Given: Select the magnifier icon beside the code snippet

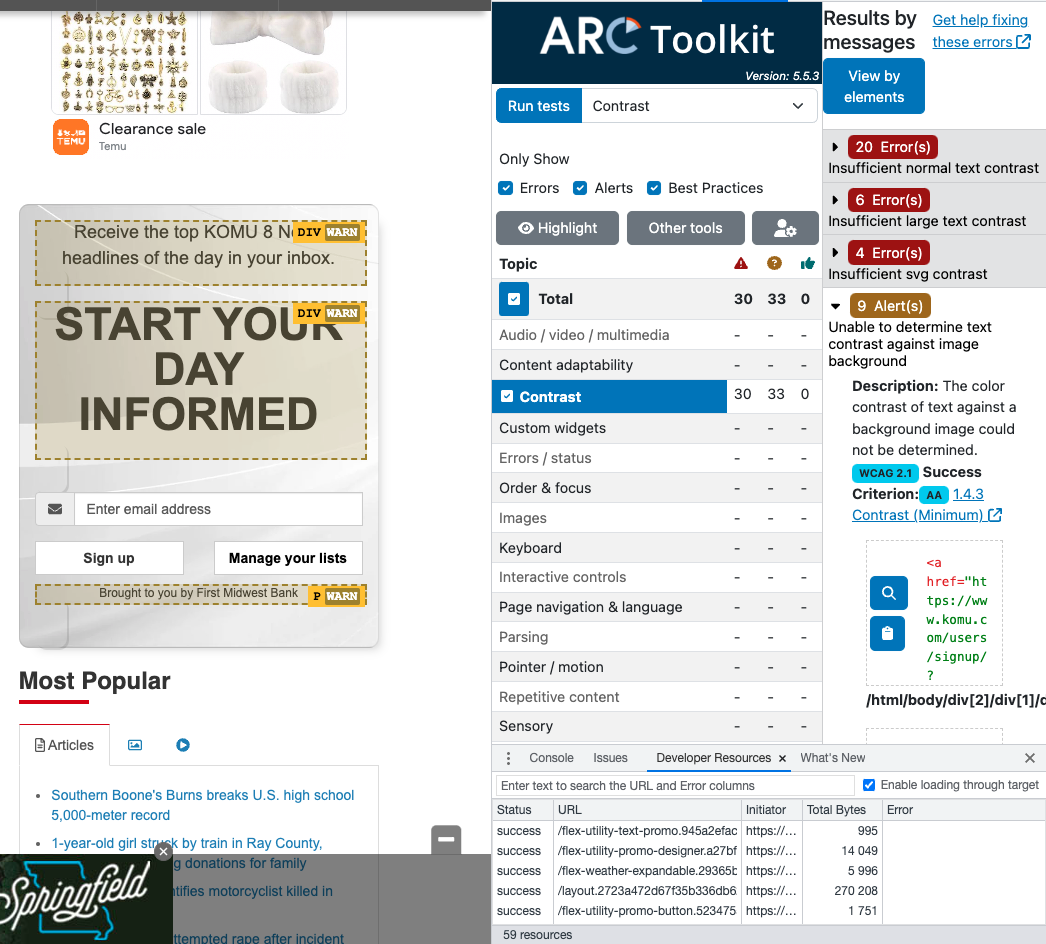Looking at the screenshot, I should click(x=888, y=592).
